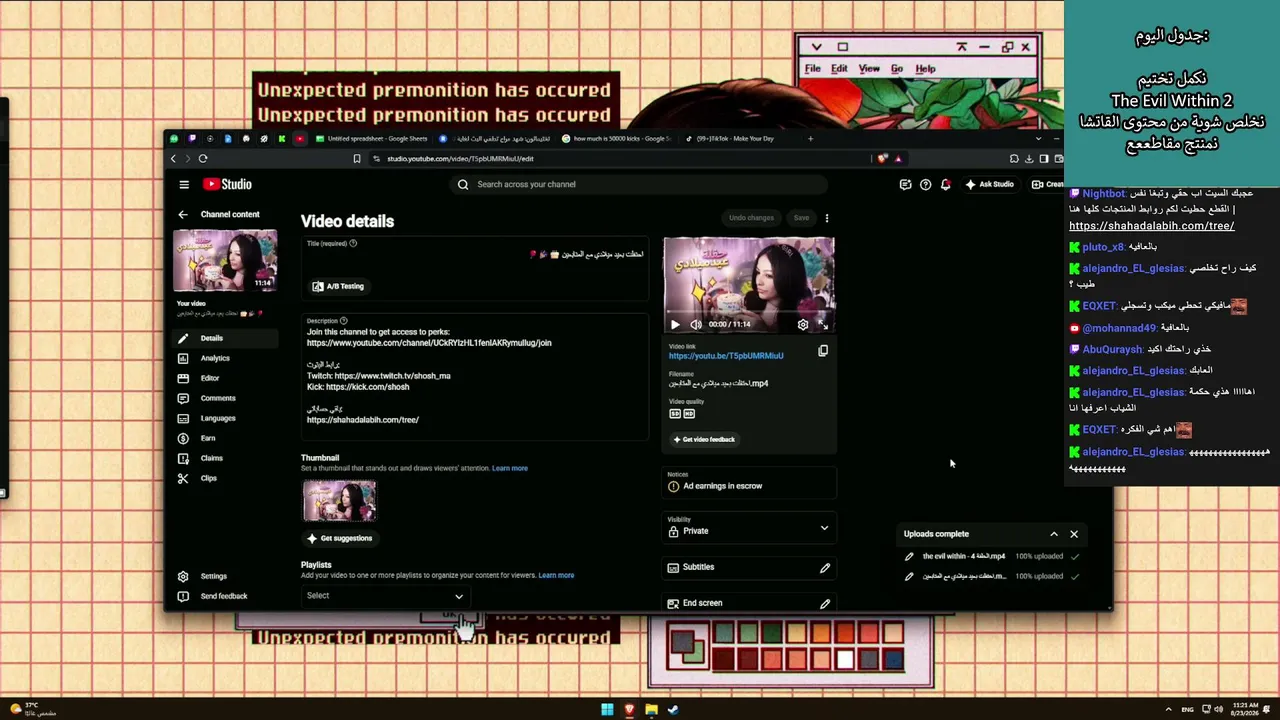This screenshot has width=1280, height=720.
Task: Click the Save button
Action: tap(801, 218)
